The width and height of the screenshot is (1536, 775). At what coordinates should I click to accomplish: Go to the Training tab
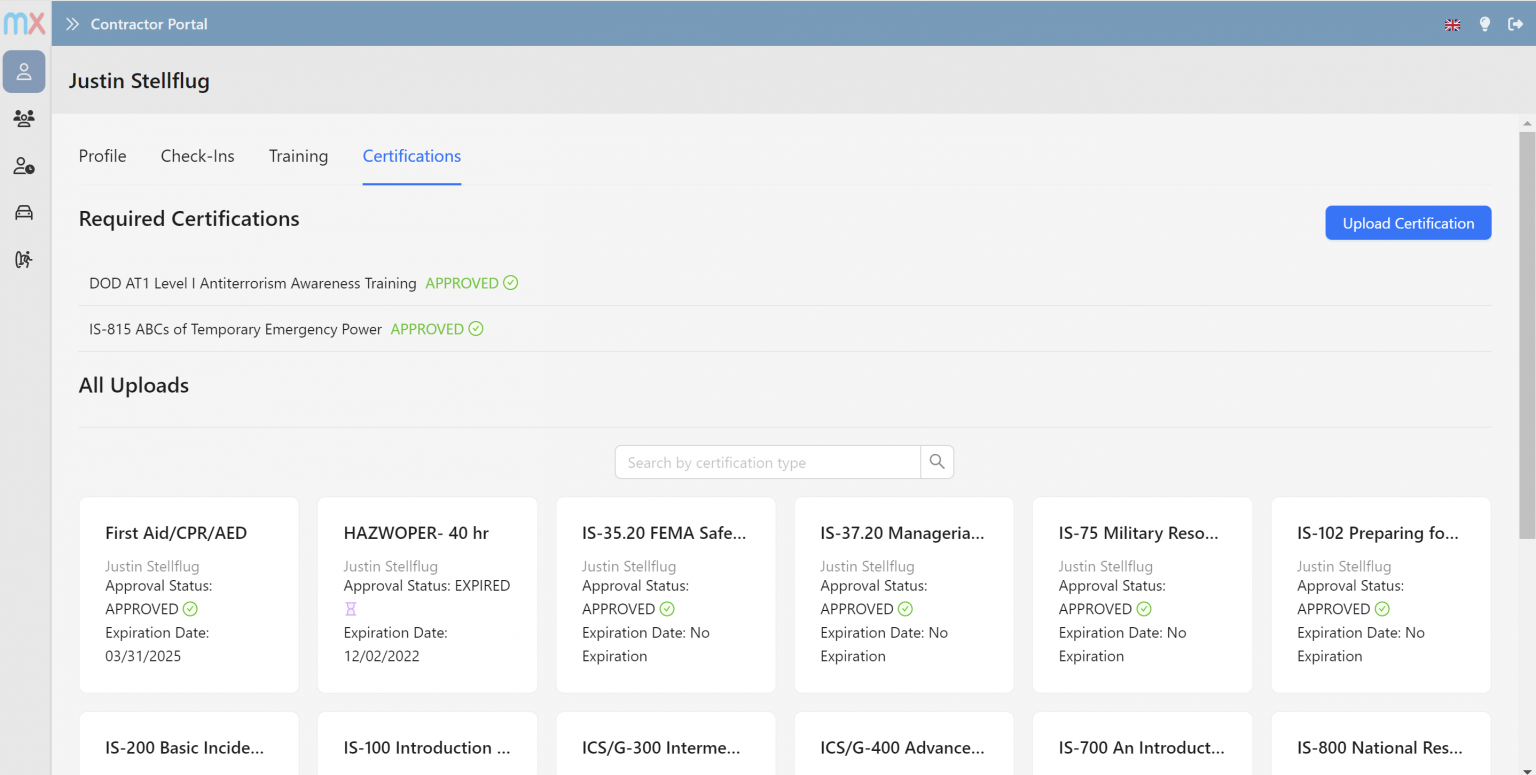(x=298, y=156)
